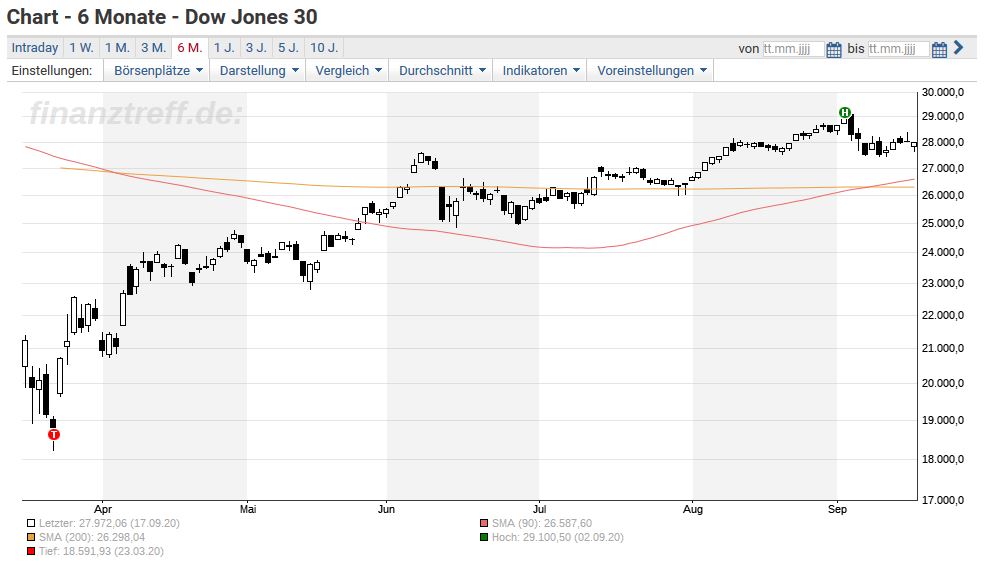Expand the Börsenplätze dropdown
This screenshot has width=988, height=567.
[x=158, y=71]
